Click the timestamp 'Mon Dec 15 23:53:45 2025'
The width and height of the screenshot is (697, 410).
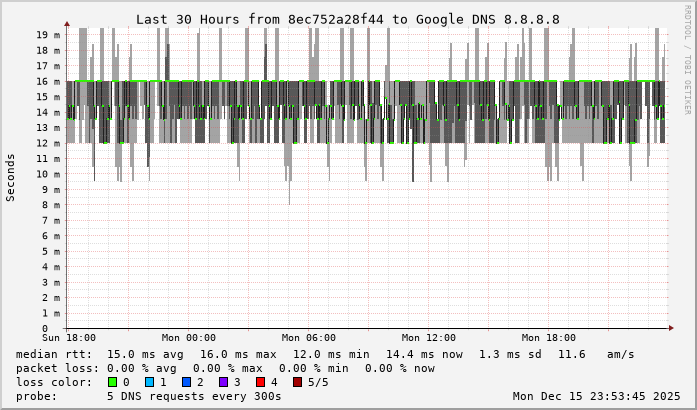(599, 396)
